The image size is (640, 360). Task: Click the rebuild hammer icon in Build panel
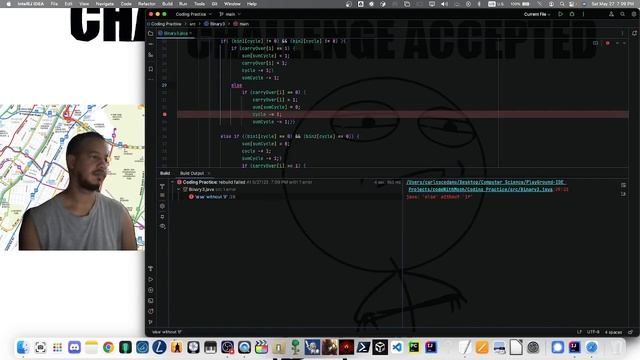(x=162, y=187)
